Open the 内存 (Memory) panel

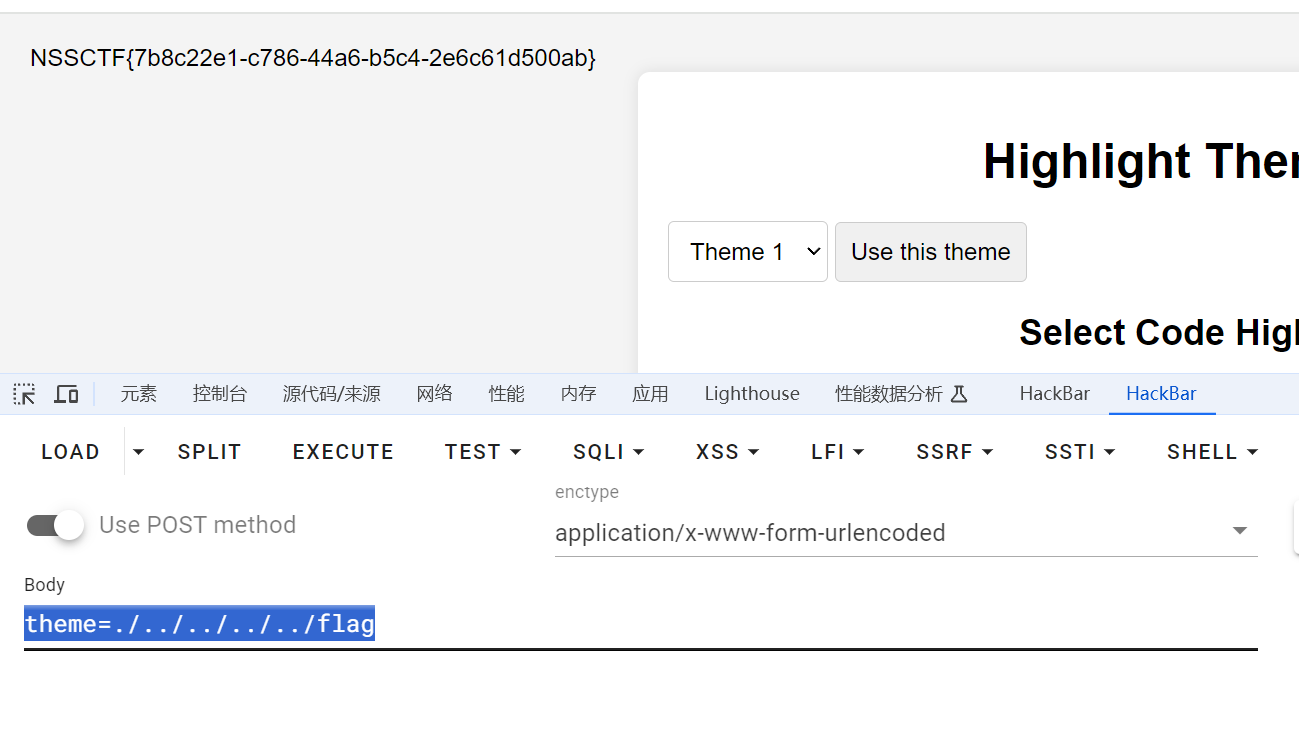pyautogui.click(x=578, y=393)
